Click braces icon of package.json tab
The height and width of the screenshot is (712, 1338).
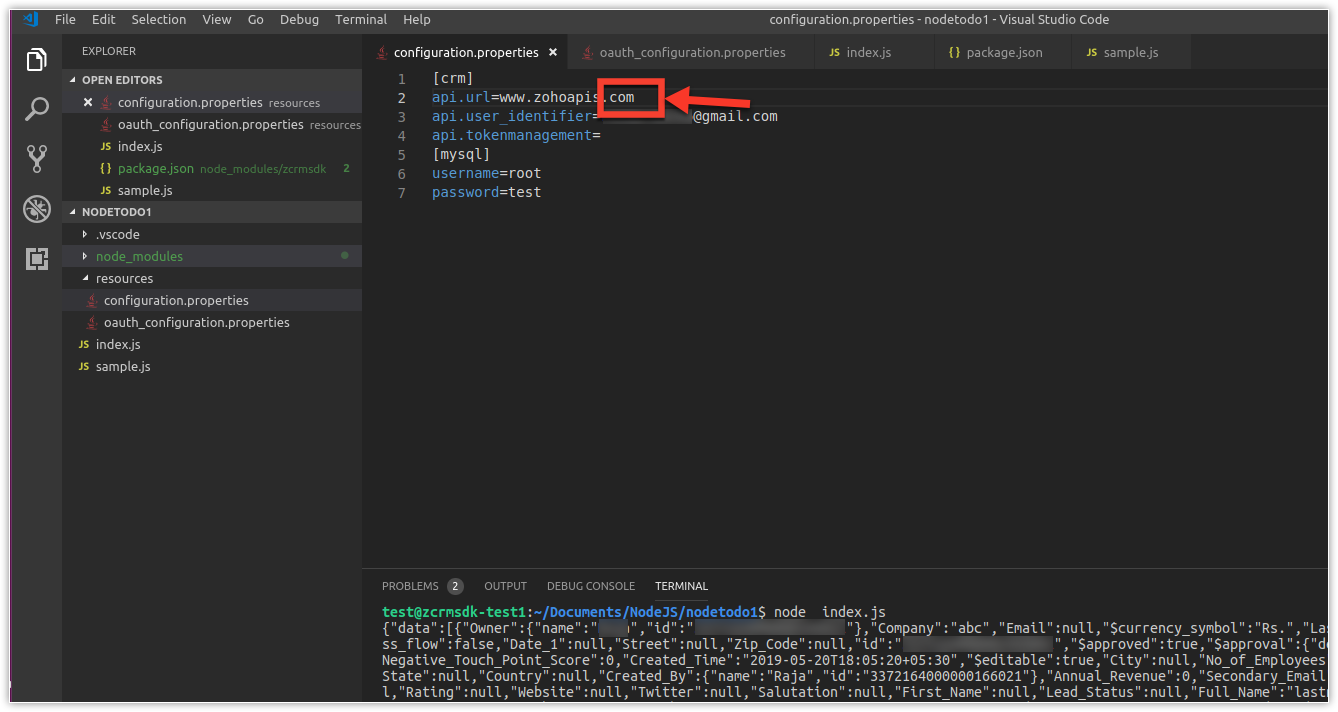(x=954, y=52)
